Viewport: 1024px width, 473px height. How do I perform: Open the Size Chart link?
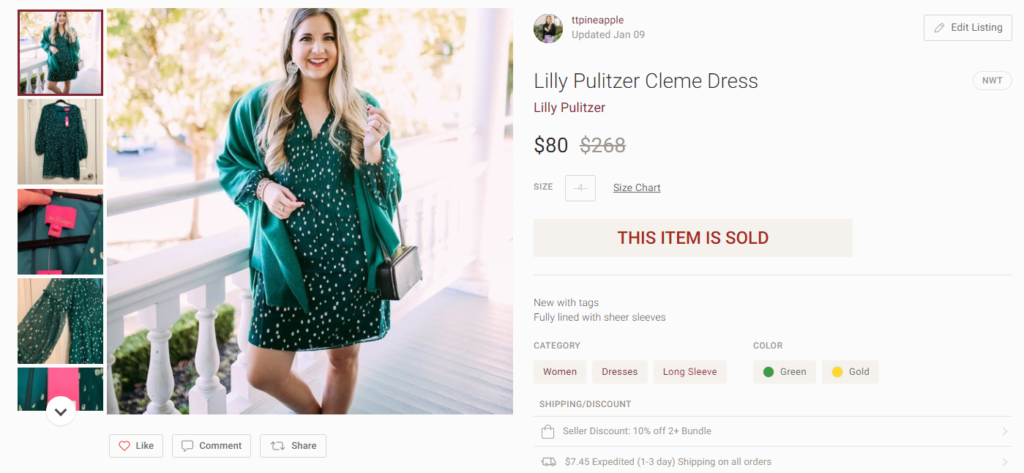click(636, 188)
